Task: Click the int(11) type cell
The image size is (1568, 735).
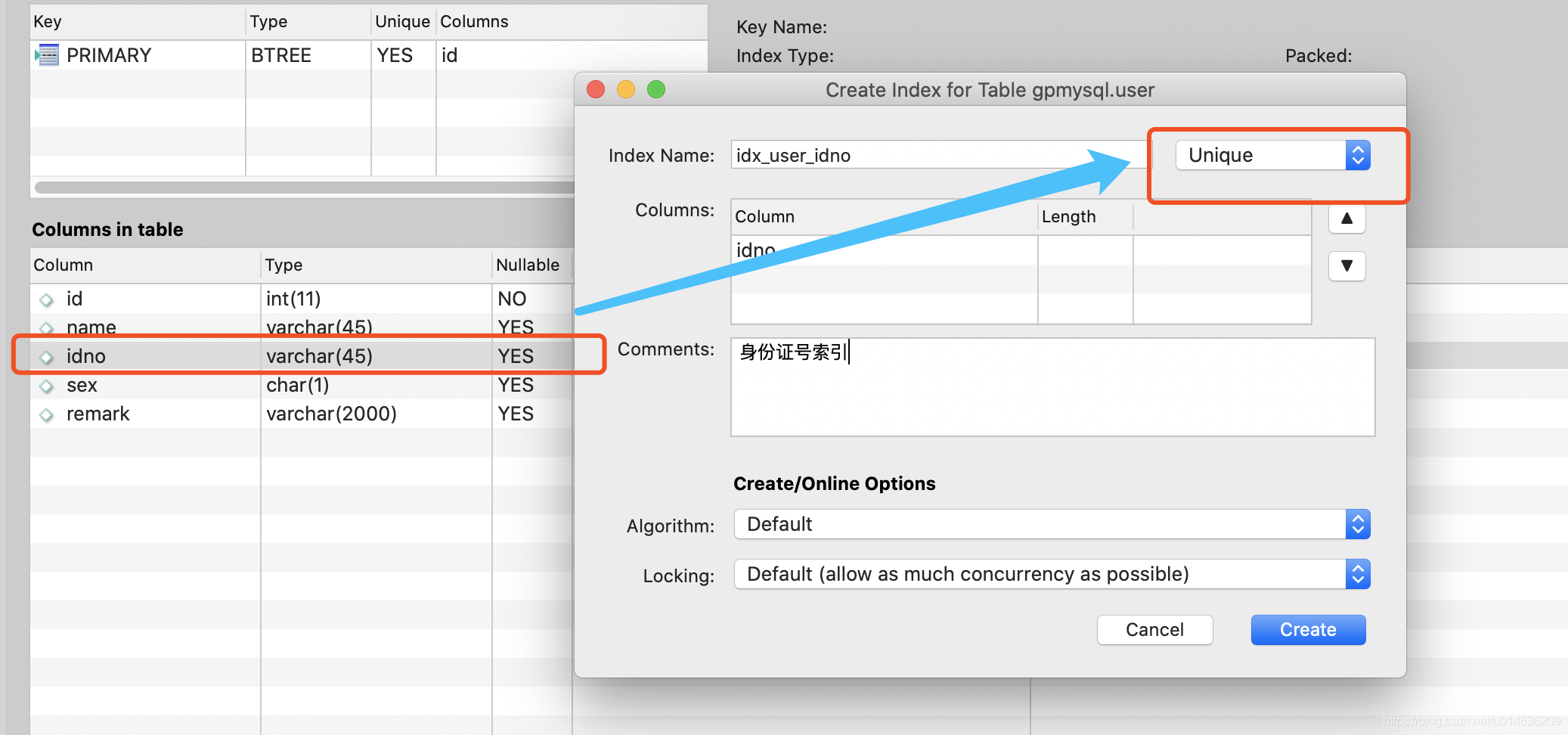Action: click(x=376, y=299)
